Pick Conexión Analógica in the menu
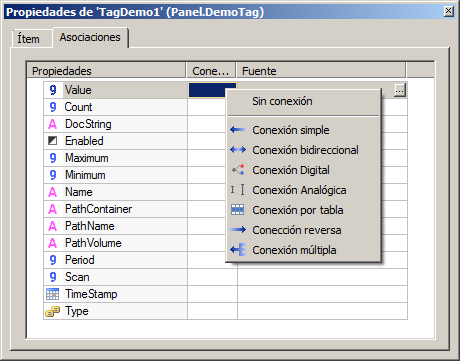 [x=303, y=190]
